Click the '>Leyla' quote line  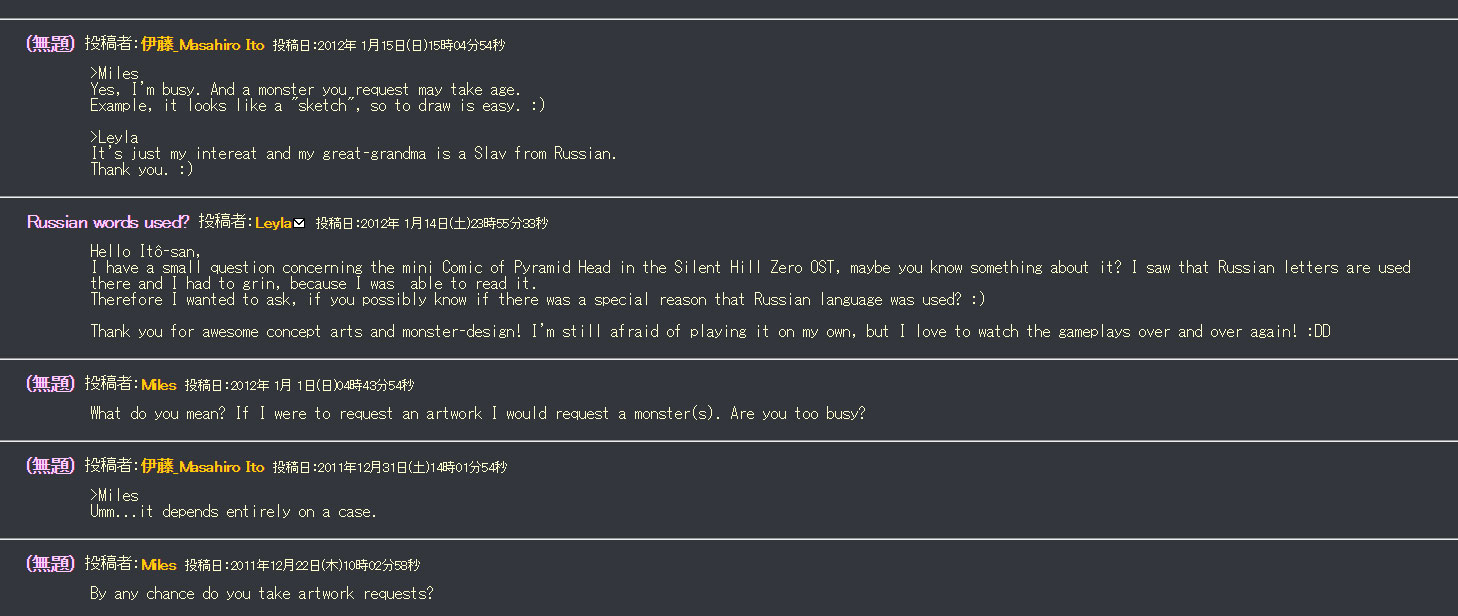114,137
